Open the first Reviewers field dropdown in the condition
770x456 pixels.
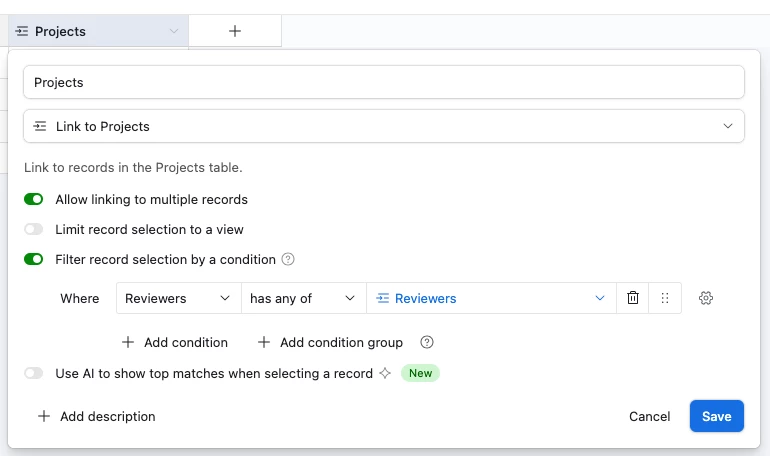(178, 298)
